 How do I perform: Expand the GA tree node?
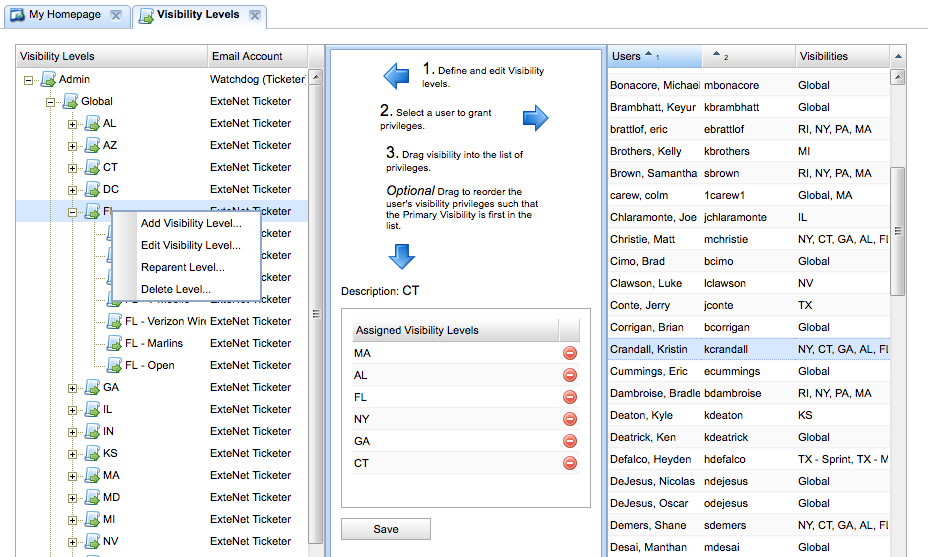pyautogui.click(x=72, y=388)
